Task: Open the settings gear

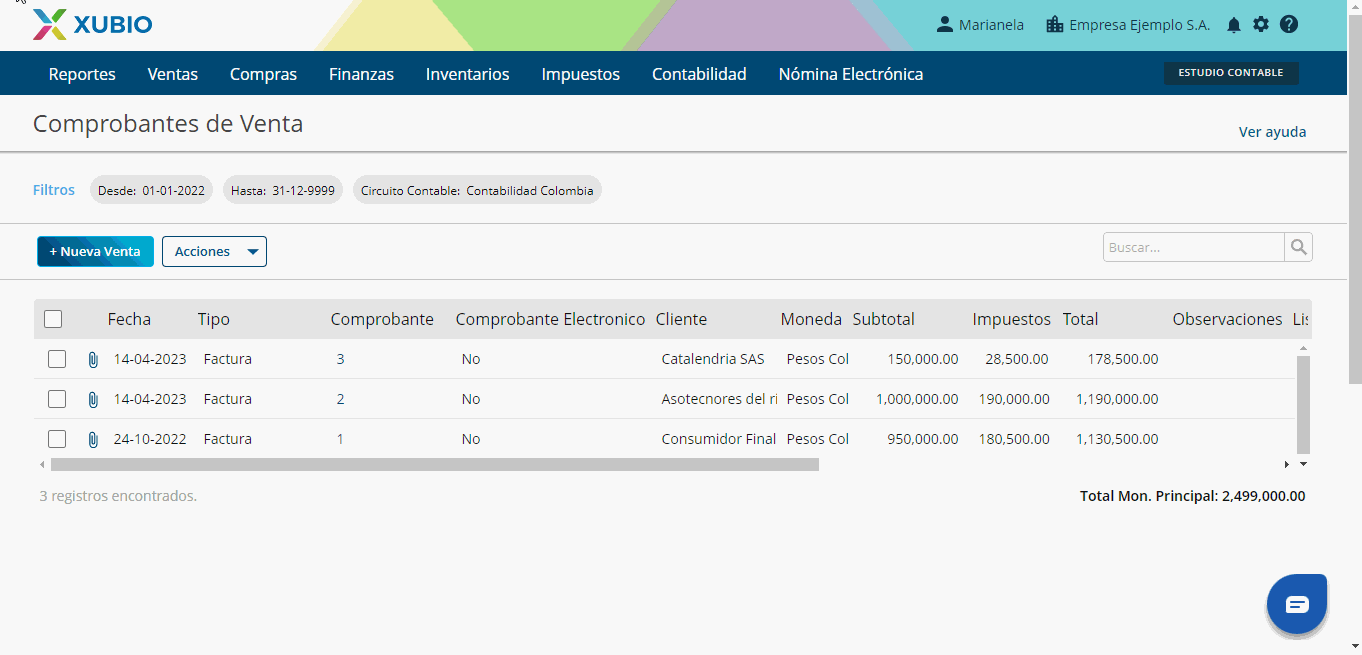Action: click(x=1261, y=24)
